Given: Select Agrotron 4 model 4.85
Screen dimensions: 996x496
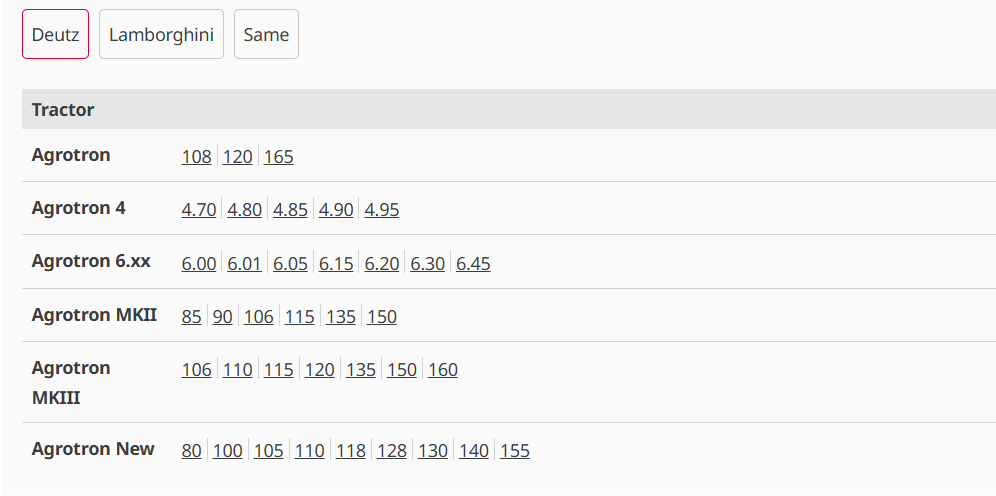Looking at the screenshot, I should tap(290, 210).
